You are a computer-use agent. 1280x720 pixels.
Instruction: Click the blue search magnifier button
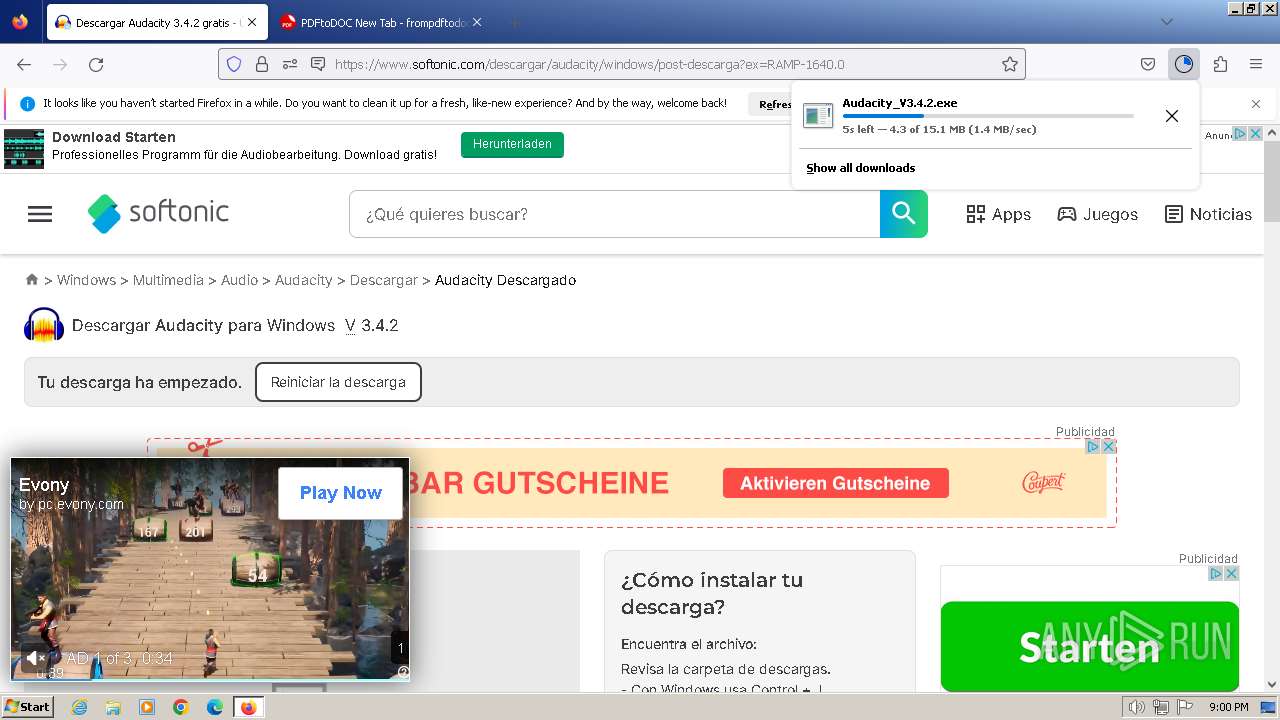(904, 214)
